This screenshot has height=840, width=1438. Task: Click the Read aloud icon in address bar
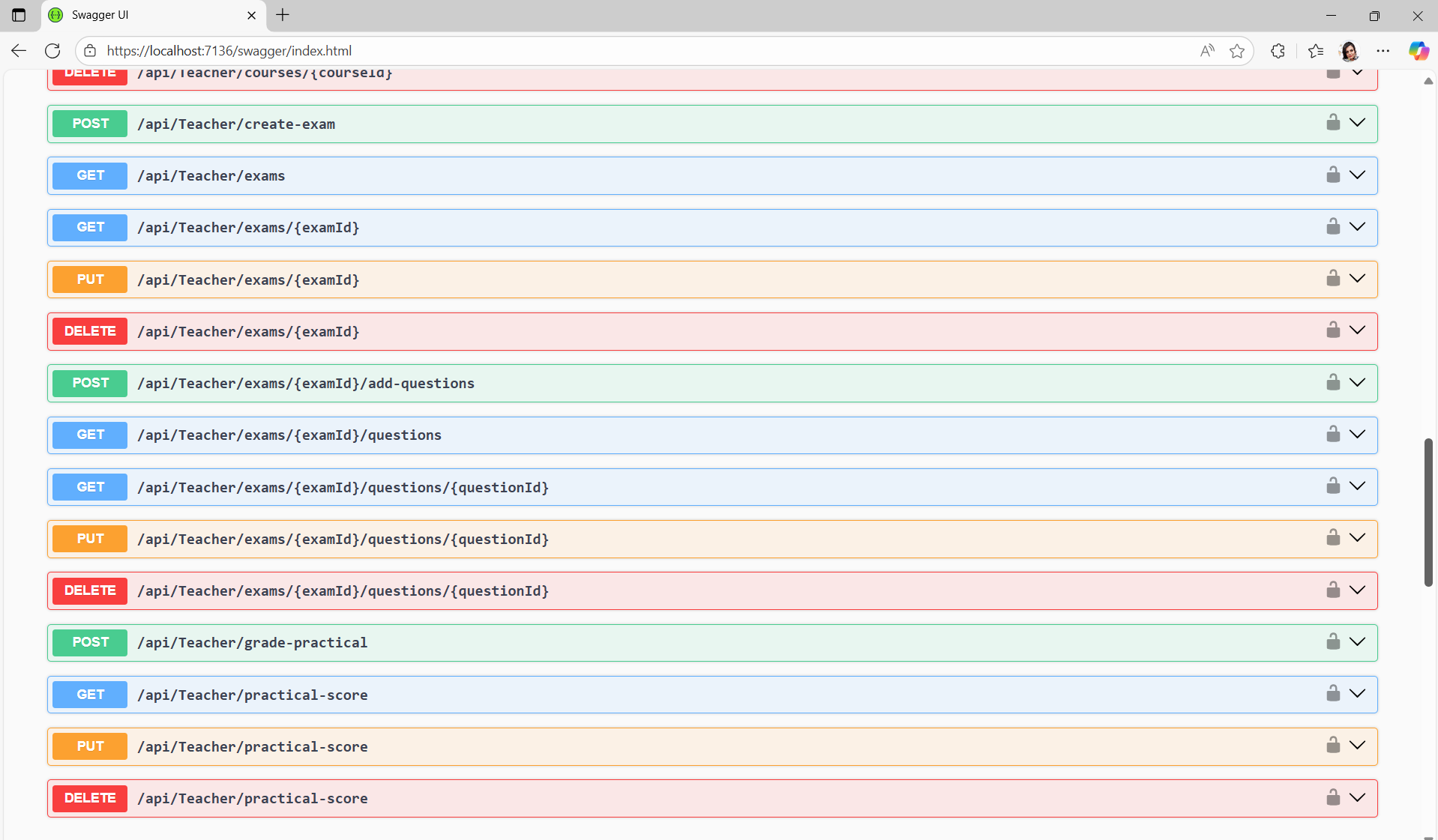coord(1206,51)
